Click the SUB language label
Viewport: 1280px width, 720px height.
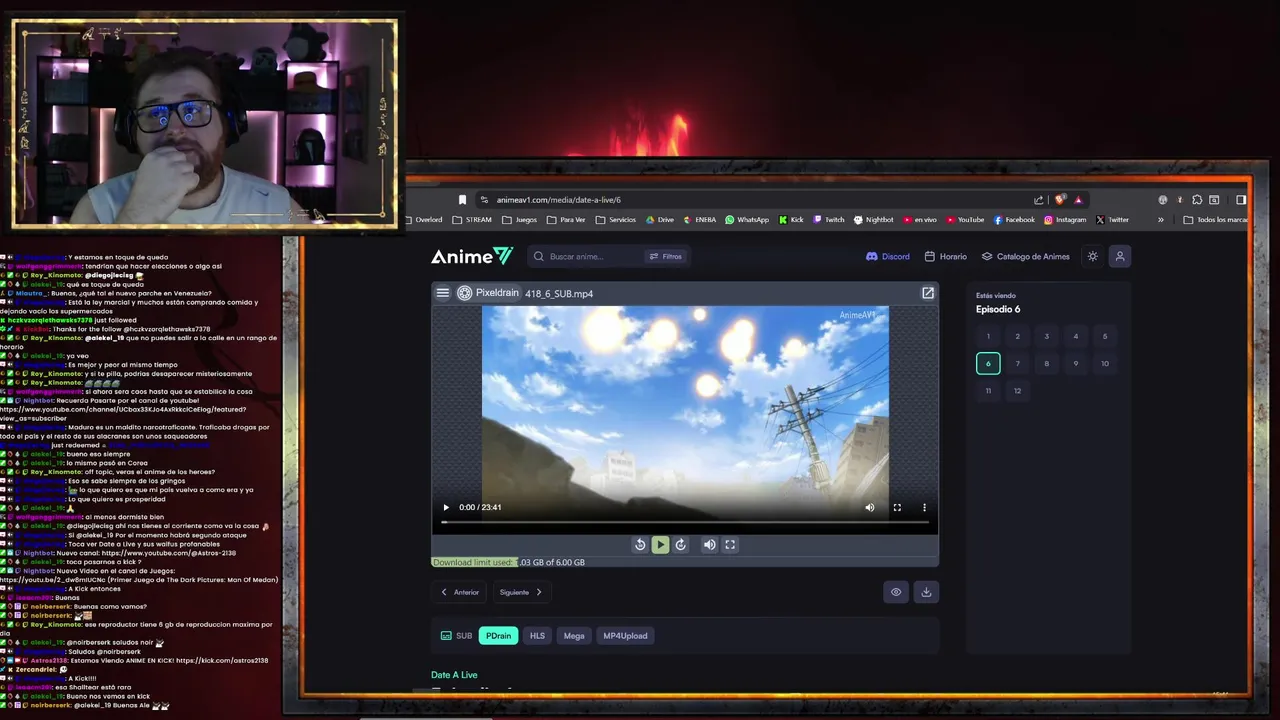pos(464,636)
